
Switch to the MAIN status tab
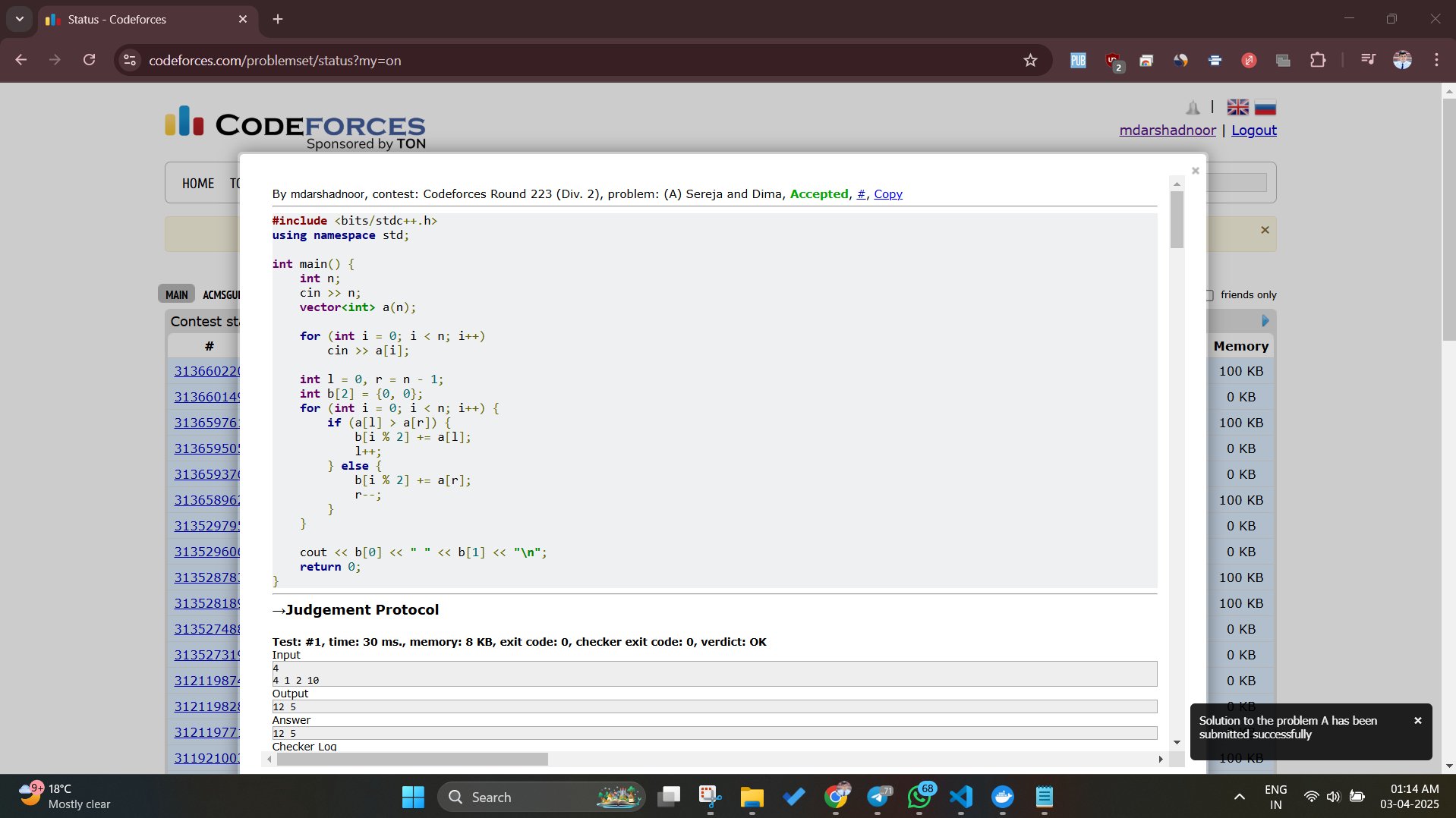click(177, 294)
